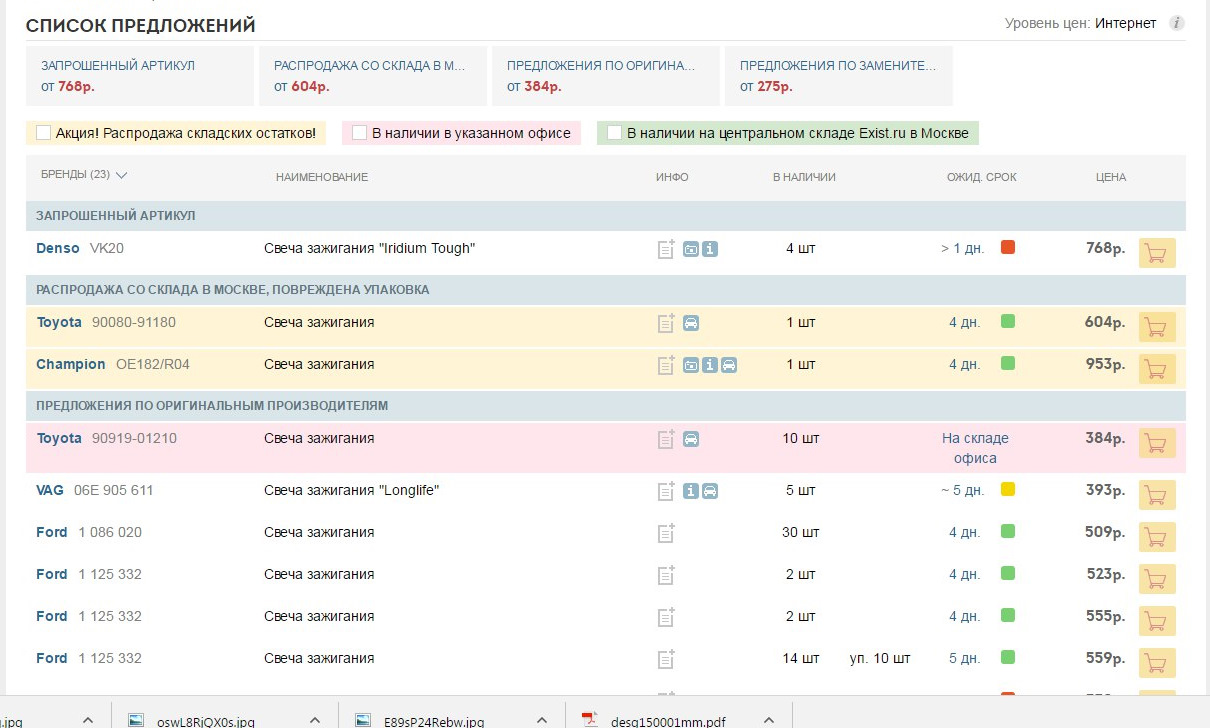Enable Акция! Распродажа складских остатков checkbox
Viewport: 1210px width, 728px height.
(44, 132)
